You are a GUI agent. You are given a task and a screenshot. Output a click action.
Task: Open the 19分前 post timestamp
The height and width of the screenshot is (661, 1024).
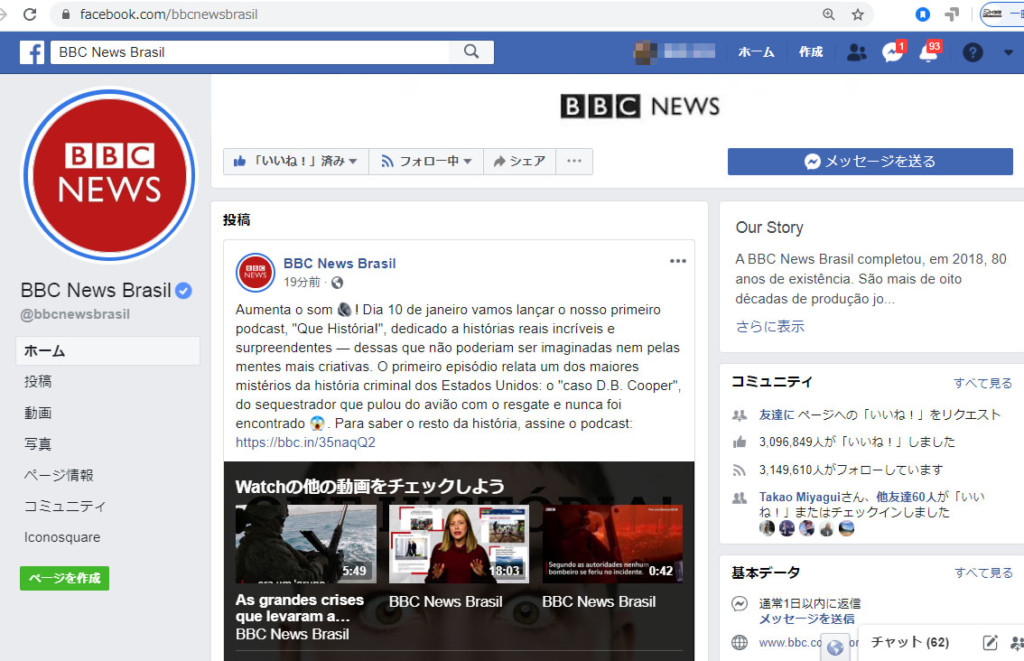tap(302, 282)
